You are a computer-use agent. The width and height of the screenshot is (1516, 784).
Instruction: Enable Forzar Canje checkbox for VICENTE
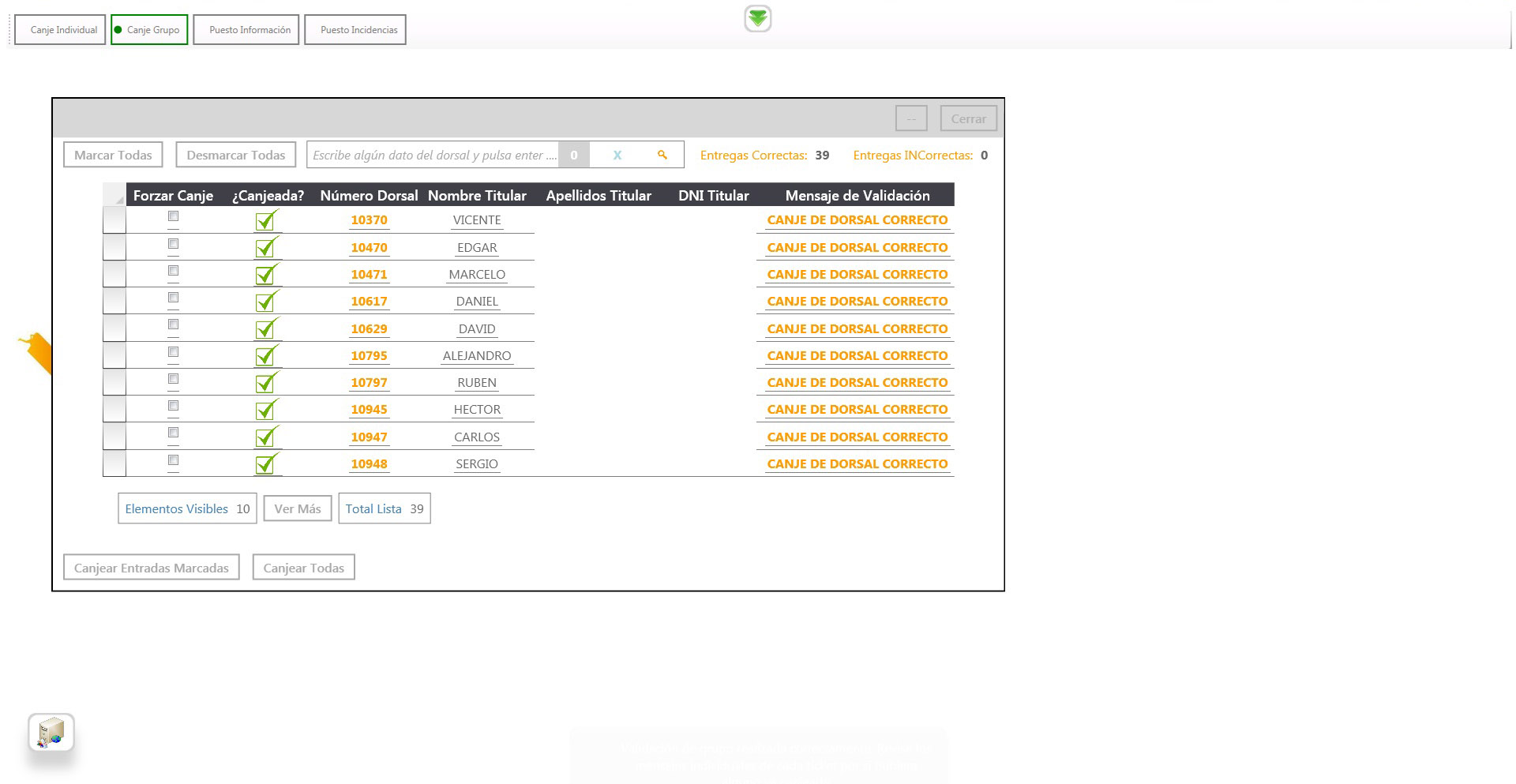[173, 216]
